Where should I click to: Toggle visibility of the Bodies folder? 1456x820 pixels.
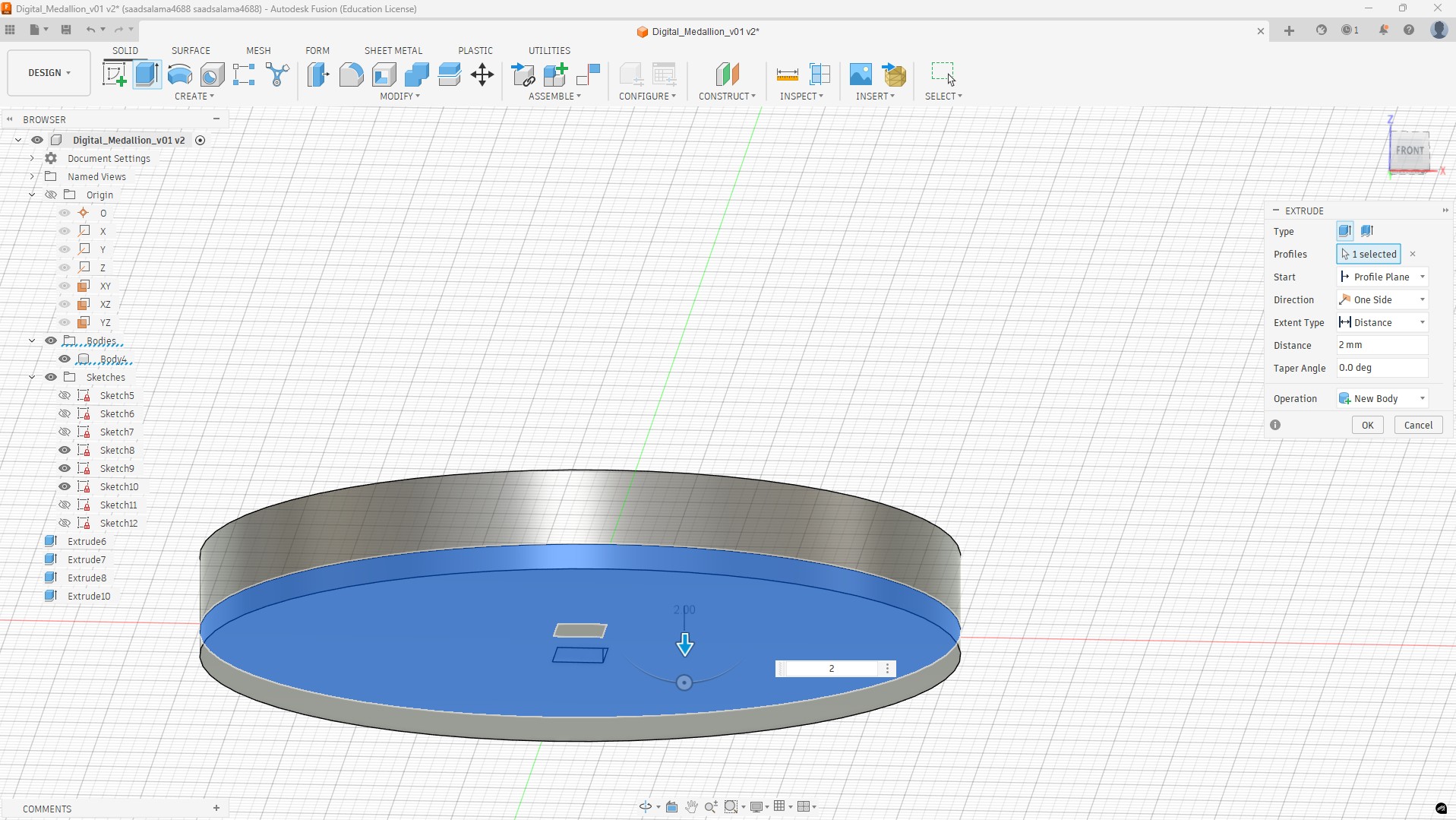(51, 340)
